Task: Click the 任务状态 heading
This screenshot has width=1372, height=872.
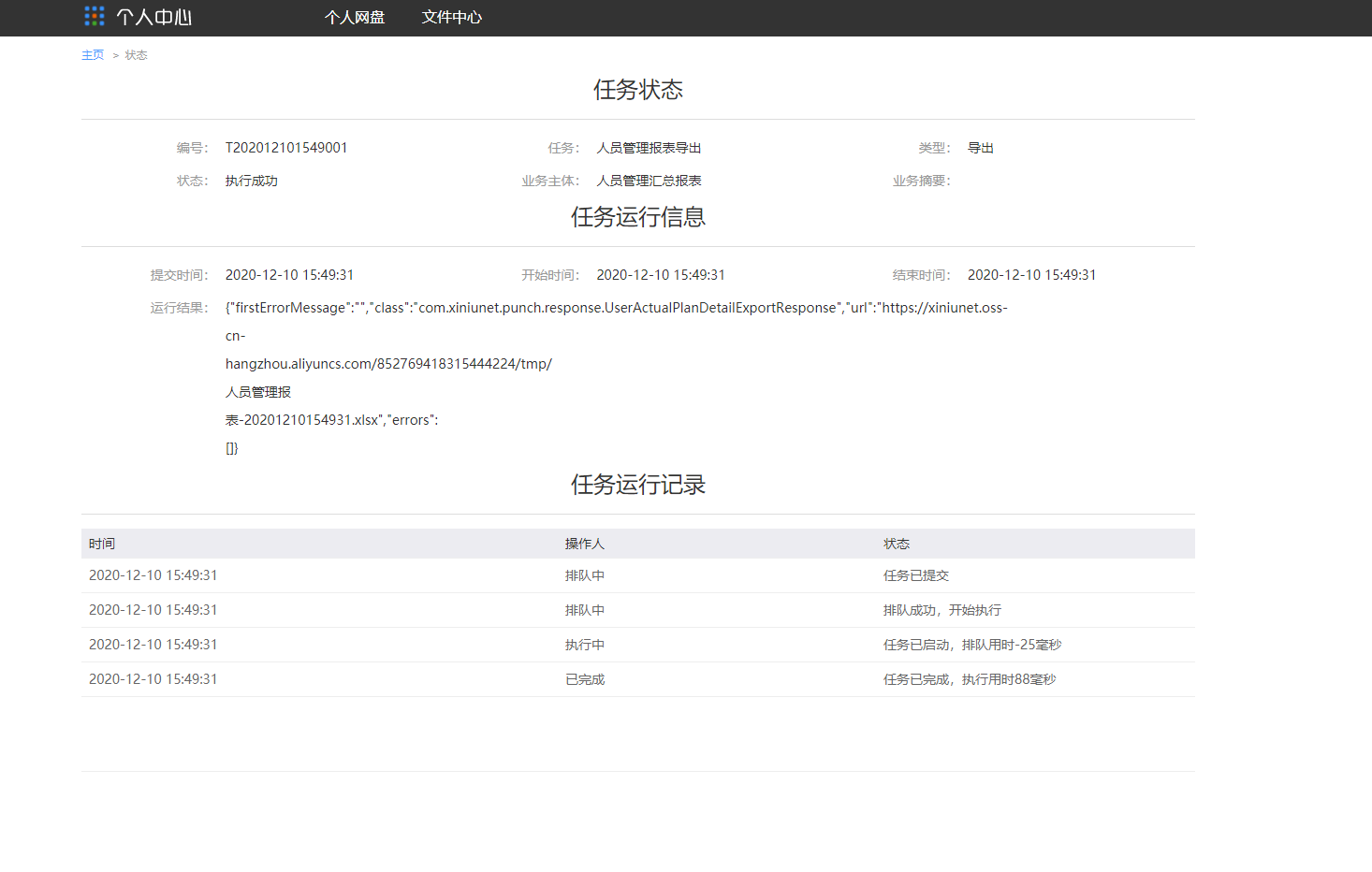Action: 638,90
